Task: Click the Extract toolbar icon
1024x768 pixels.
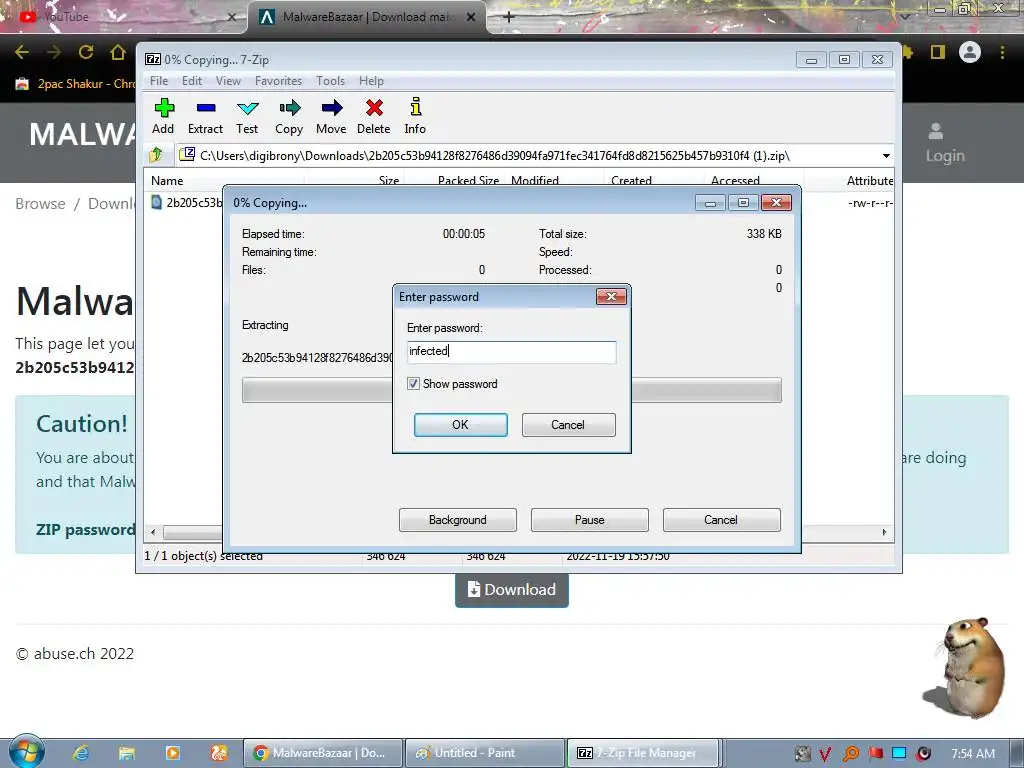Action: tap(206, 116)
